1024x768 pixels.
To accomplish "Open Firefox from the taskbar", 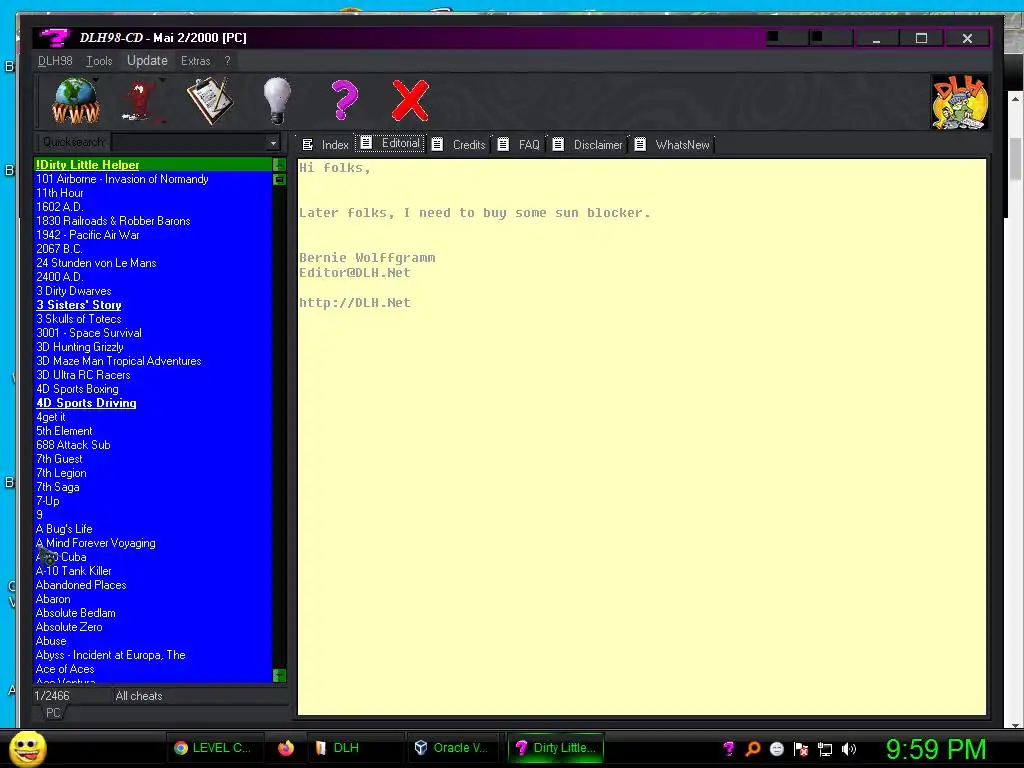I will click(x=285, y=748).
